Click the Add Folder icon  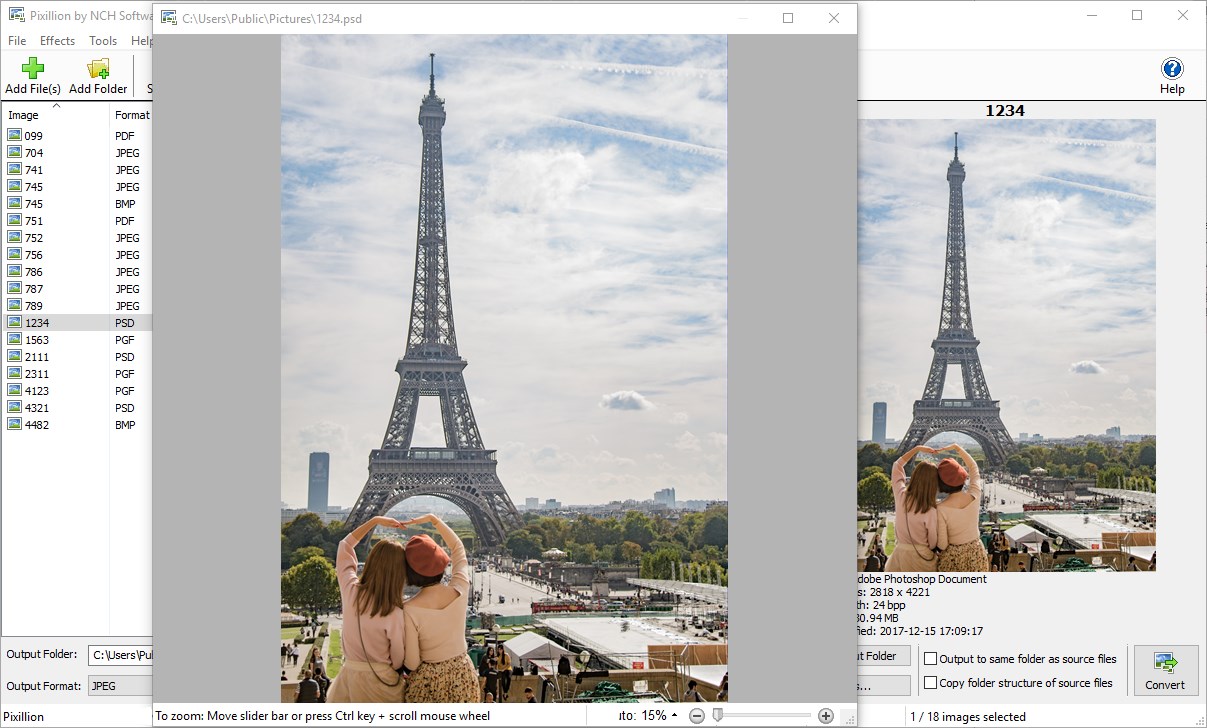[96, 67]
